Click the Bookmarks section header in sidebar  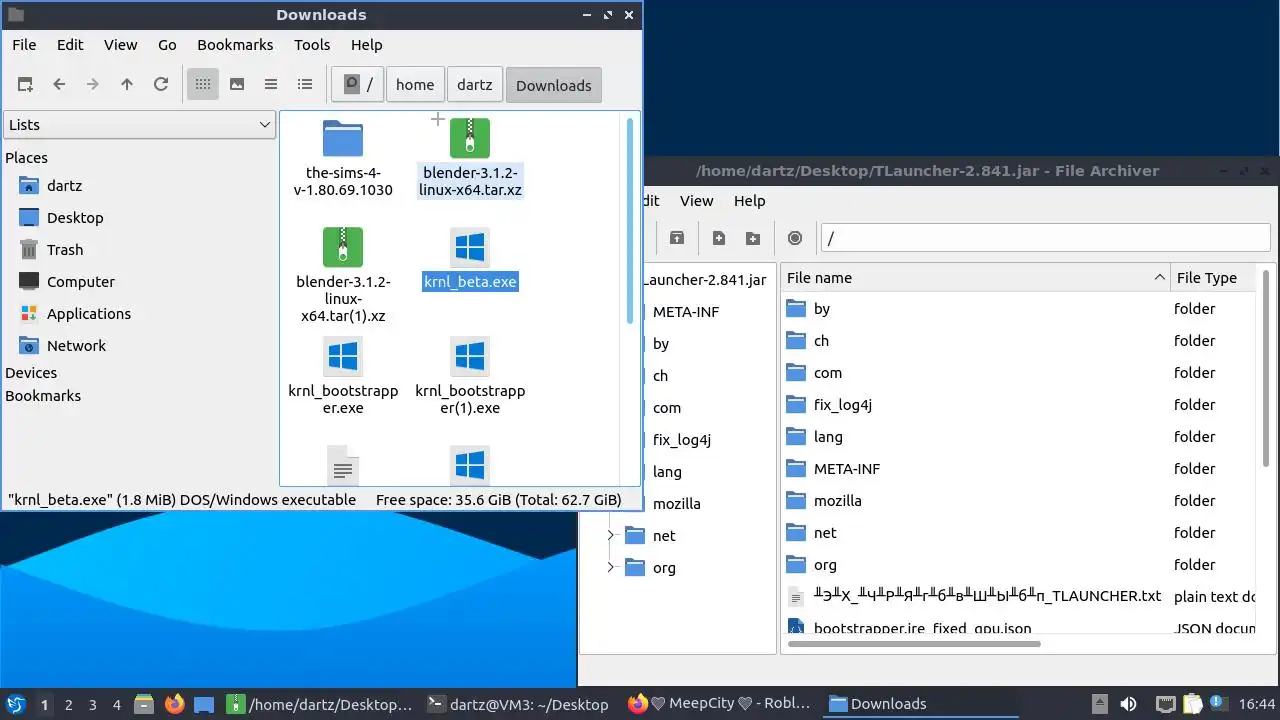click(x=43, y=396)
